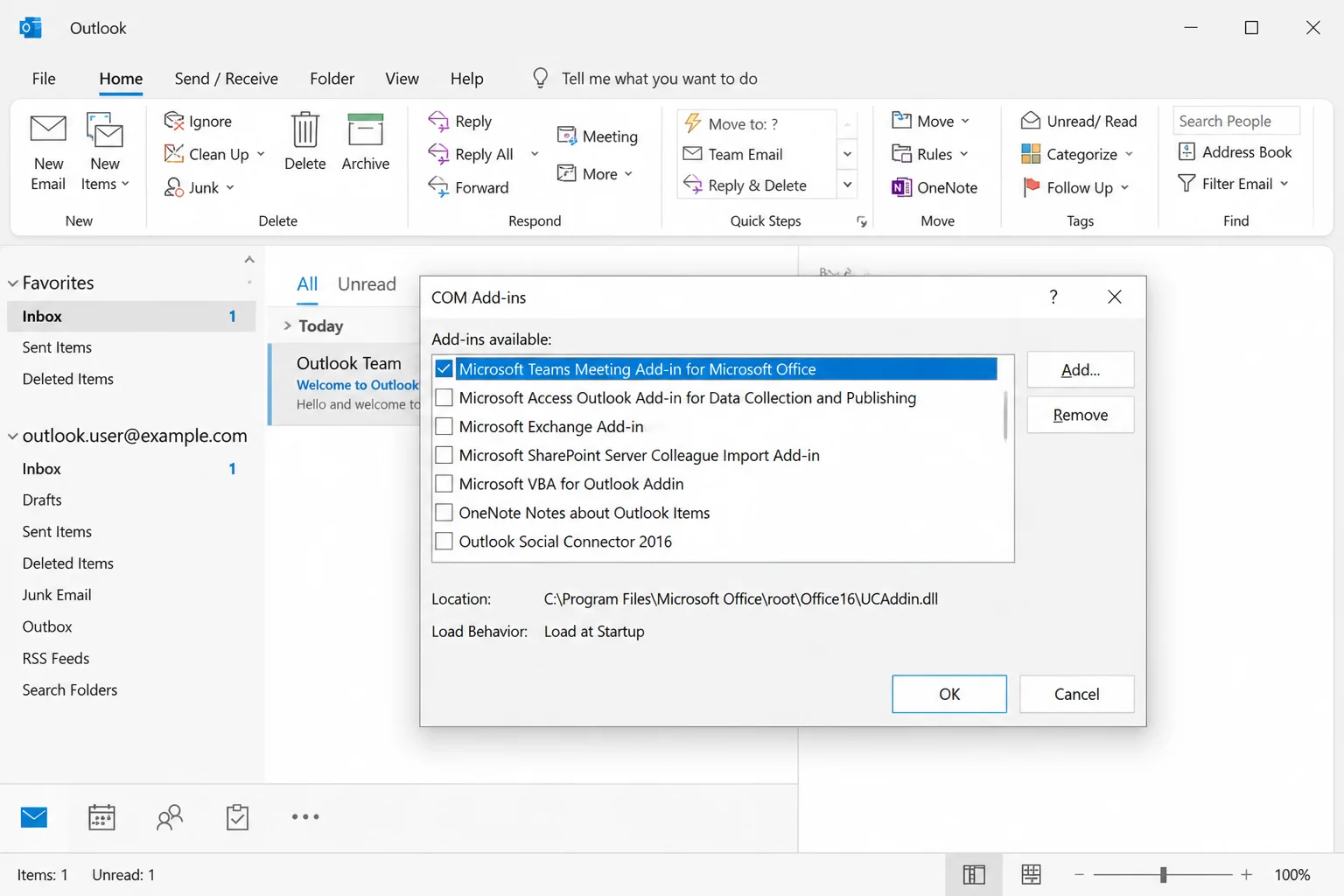Image resolution: width=1344 pixels, height=896 pixels.
Task: Check Microsoft SharePoint Server Colleague Import Add-in
Action: pyautogui.click(x=444, y=455)
